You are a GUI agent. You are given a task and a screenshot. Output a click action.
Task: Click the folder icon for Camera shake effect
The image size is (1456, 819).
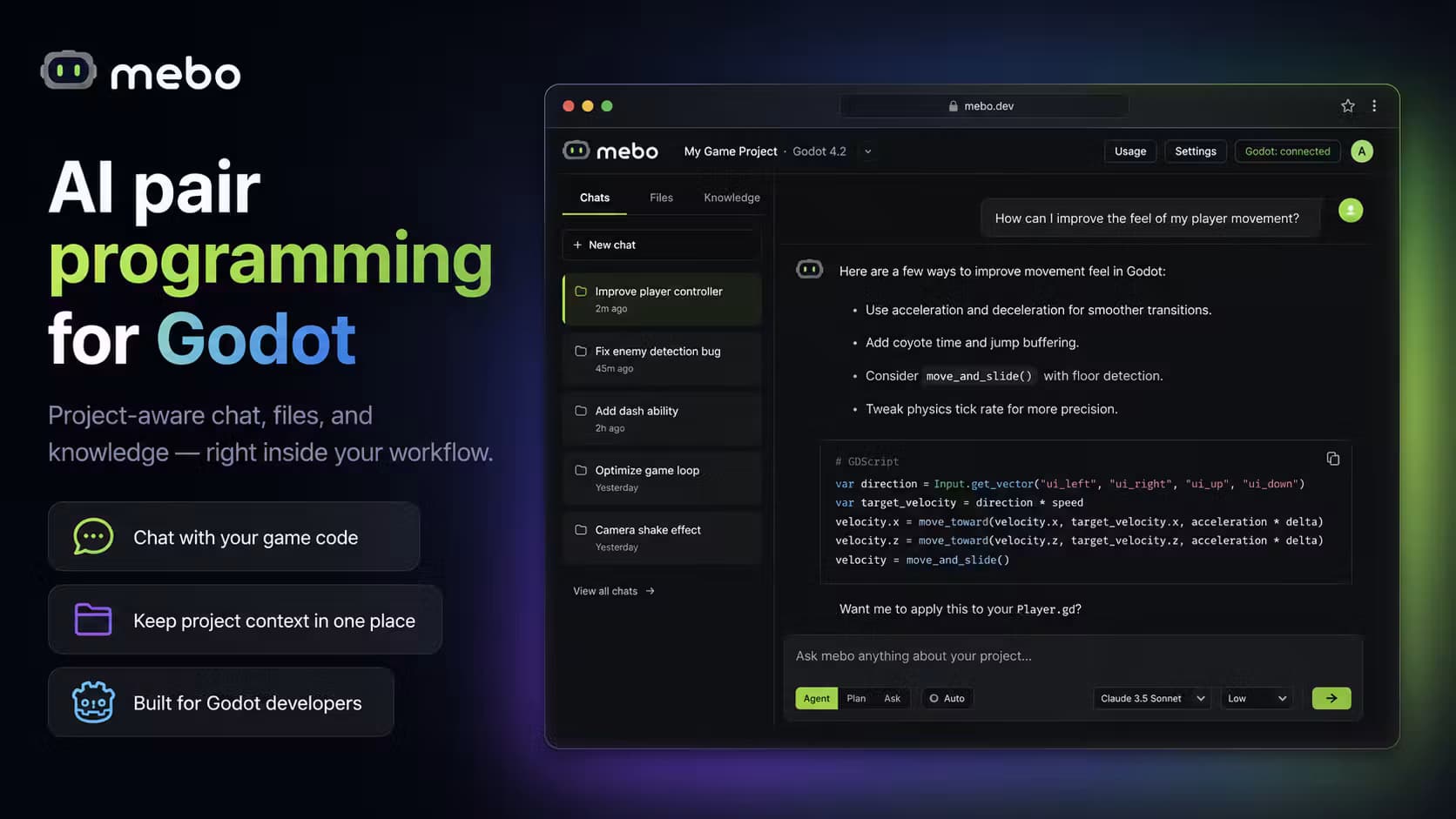point(581,530)
